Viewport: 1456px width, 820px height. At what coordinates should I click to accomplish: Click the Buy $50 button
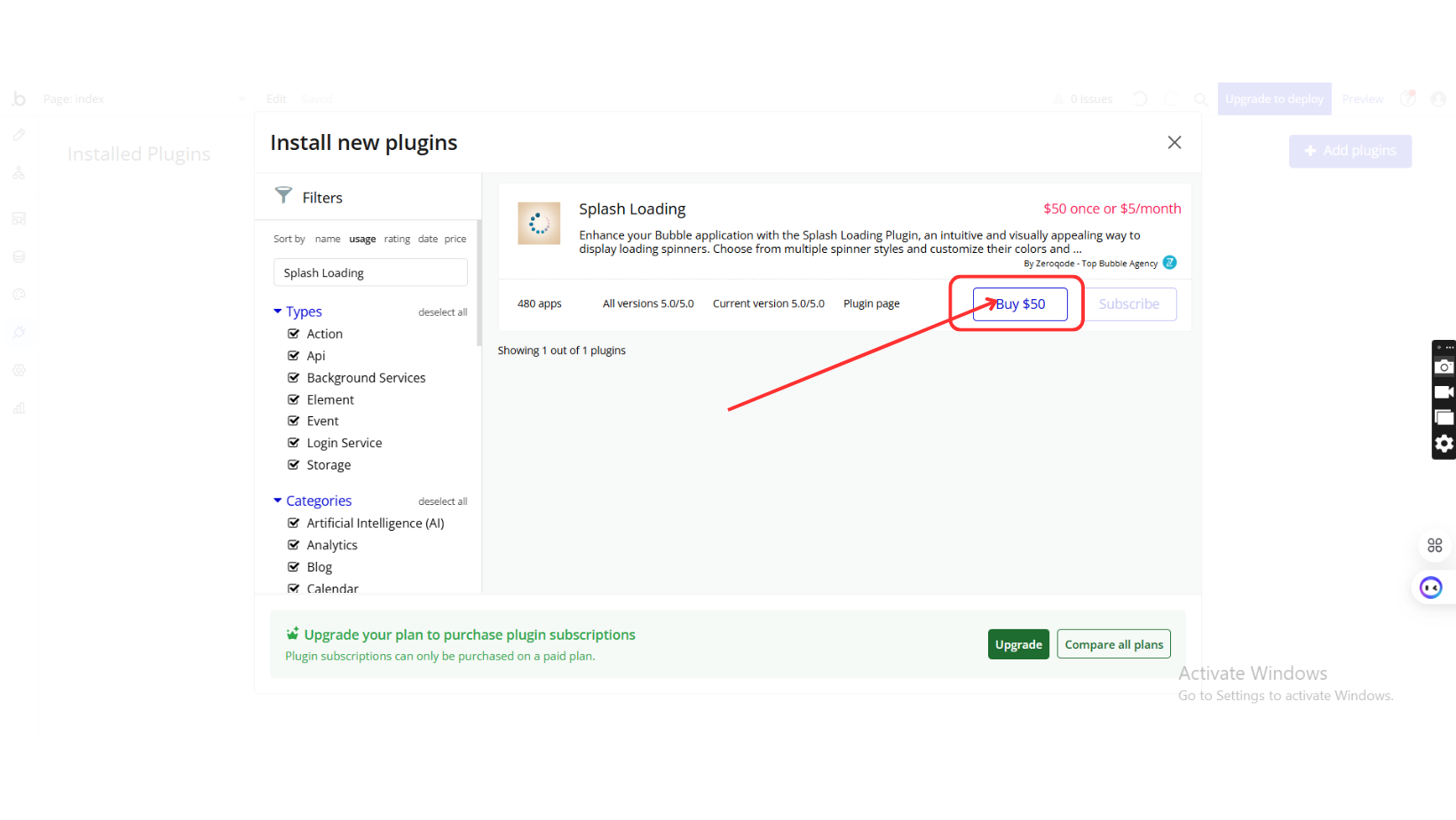[x=1019, y=304]
